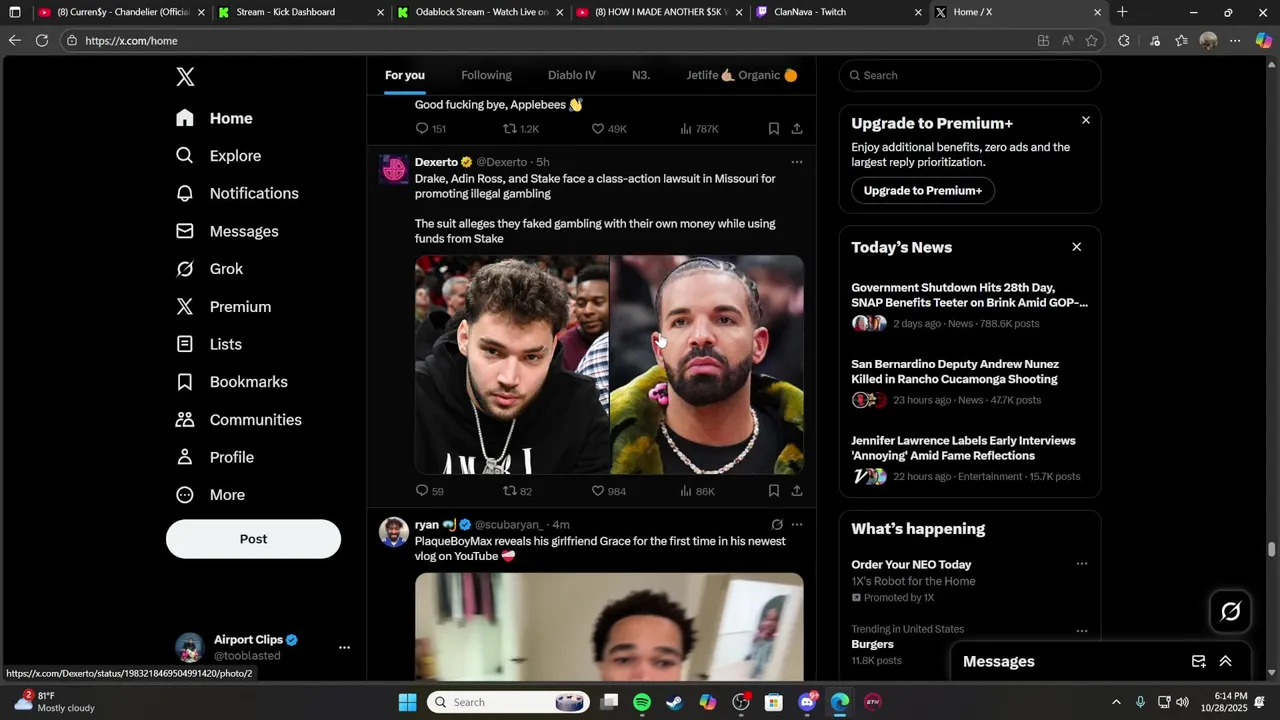Reply to post with 151 replies
The width and height of the screenshot is (1280, 720).
pos(422,129)
